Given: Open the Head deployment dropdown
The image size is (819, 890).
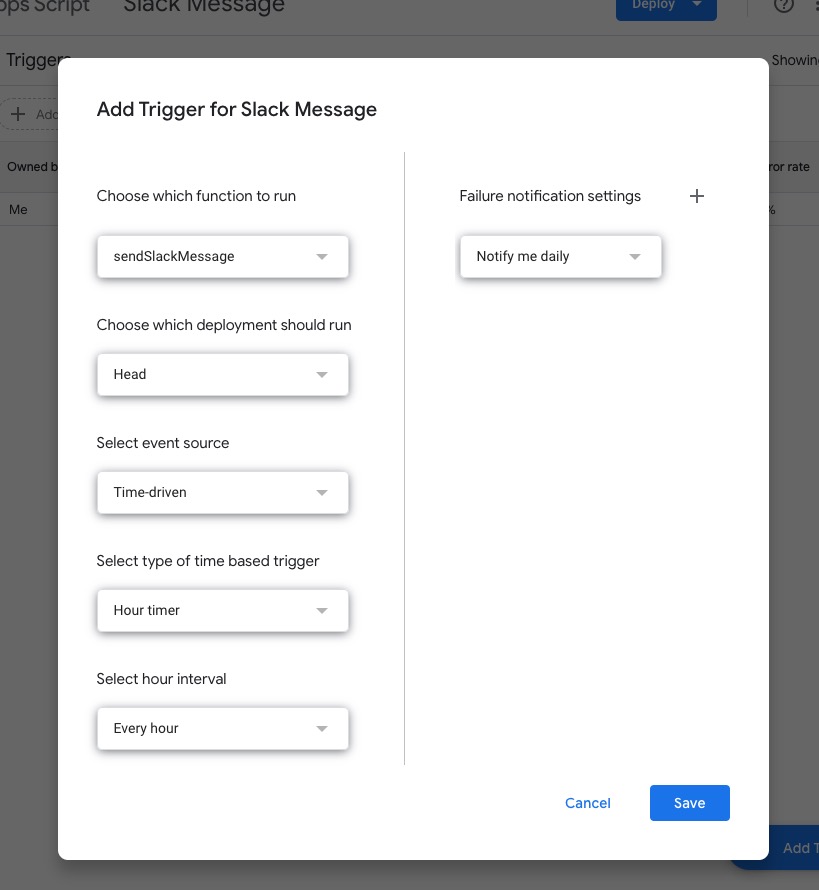Looking at the screenshot, I should coord(222,375).
